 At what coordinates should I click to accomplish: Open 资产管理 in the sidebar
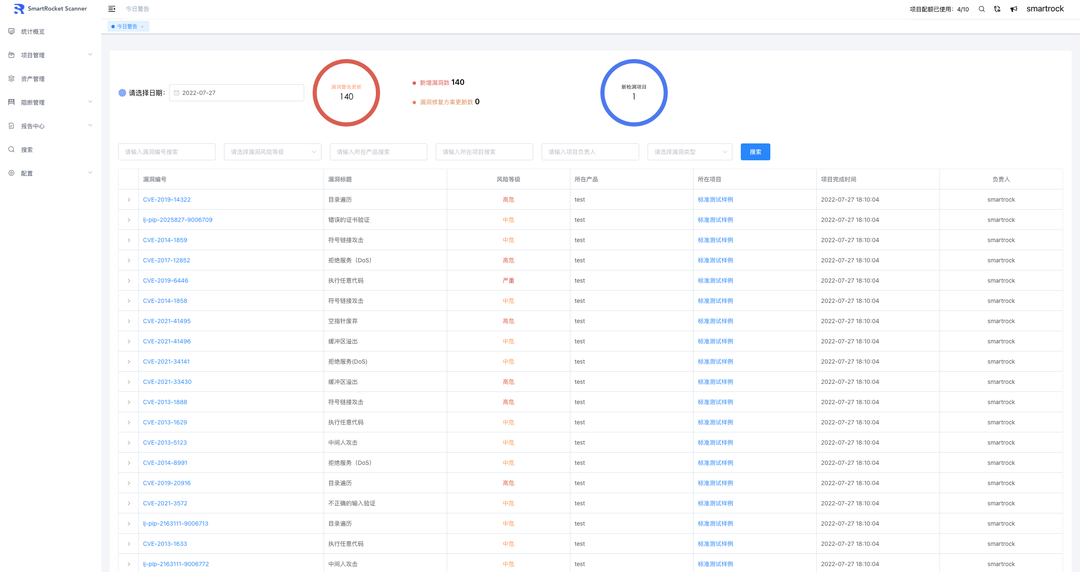click(33, 79)
